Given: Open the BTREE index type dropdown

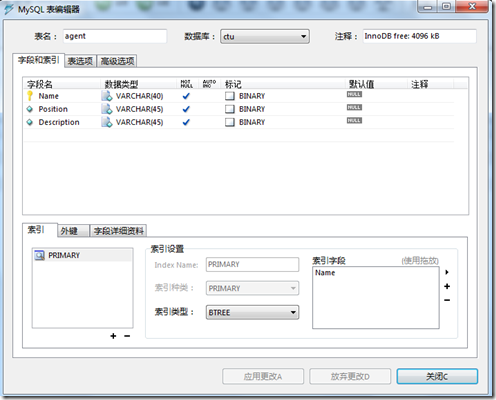Looking at the screenshot, I should 252,313.
